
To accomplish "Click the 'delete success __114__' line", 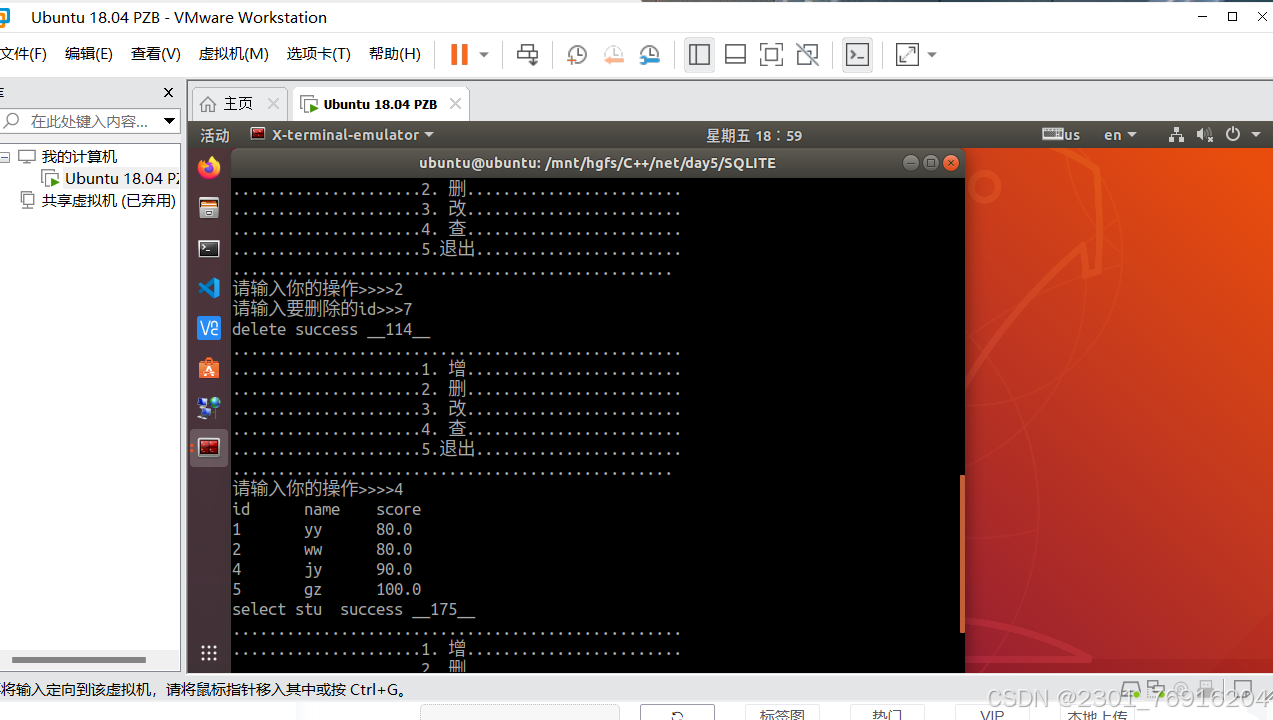I will pos(331,329).
